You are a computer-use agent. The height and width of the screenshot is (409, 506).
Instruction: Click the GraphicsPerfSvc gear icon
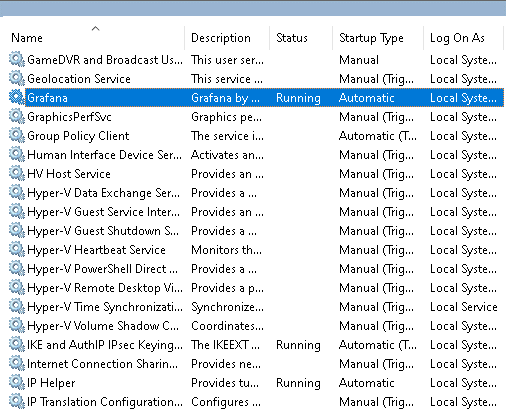click(x=17, y=117)
